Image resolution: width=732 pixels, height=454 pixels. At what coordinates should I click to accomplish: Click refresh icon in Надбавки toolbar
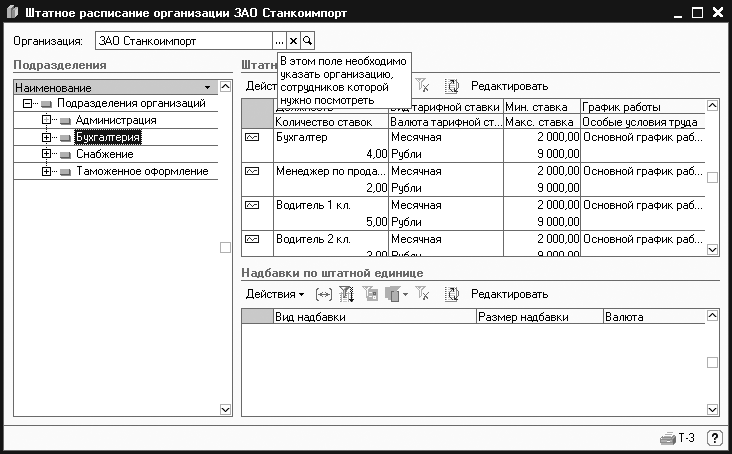coord(451,294)
